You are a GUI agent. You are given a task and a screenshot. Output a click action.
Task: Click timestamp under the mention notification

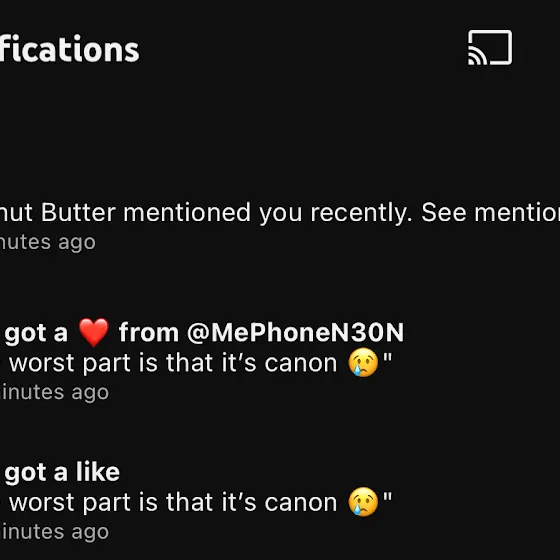pyautogui.click(x=48, y=242)
